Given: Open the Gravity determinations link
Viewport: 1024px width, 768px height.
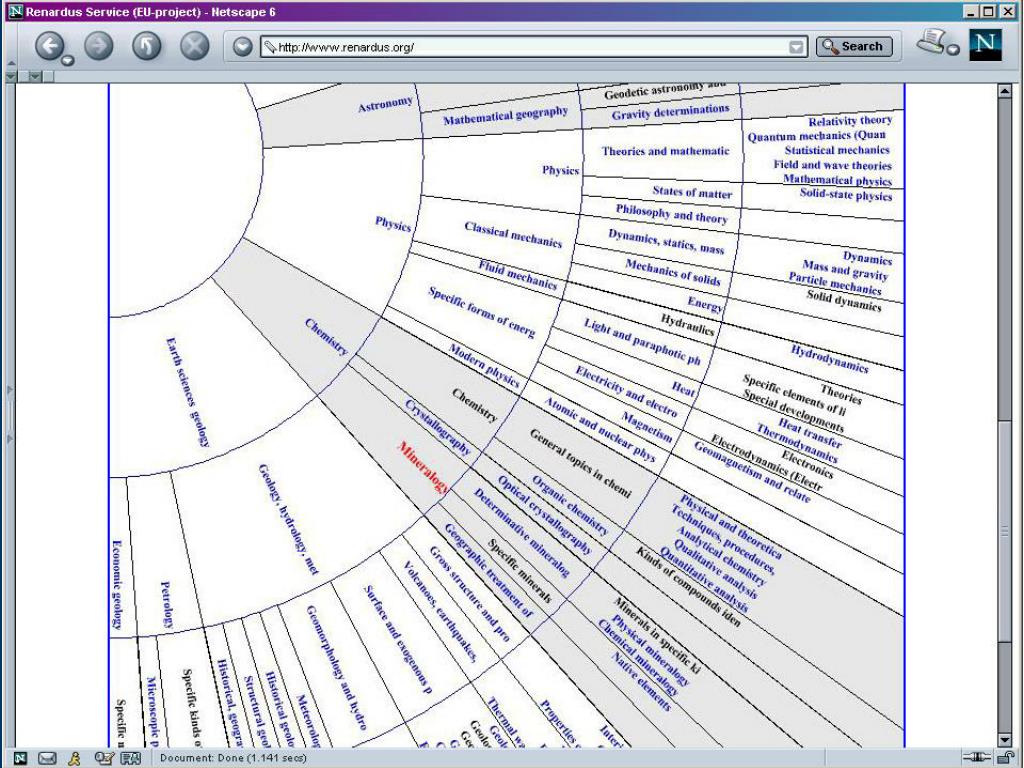Looking at the screenshot, I should tap(671, 112).
